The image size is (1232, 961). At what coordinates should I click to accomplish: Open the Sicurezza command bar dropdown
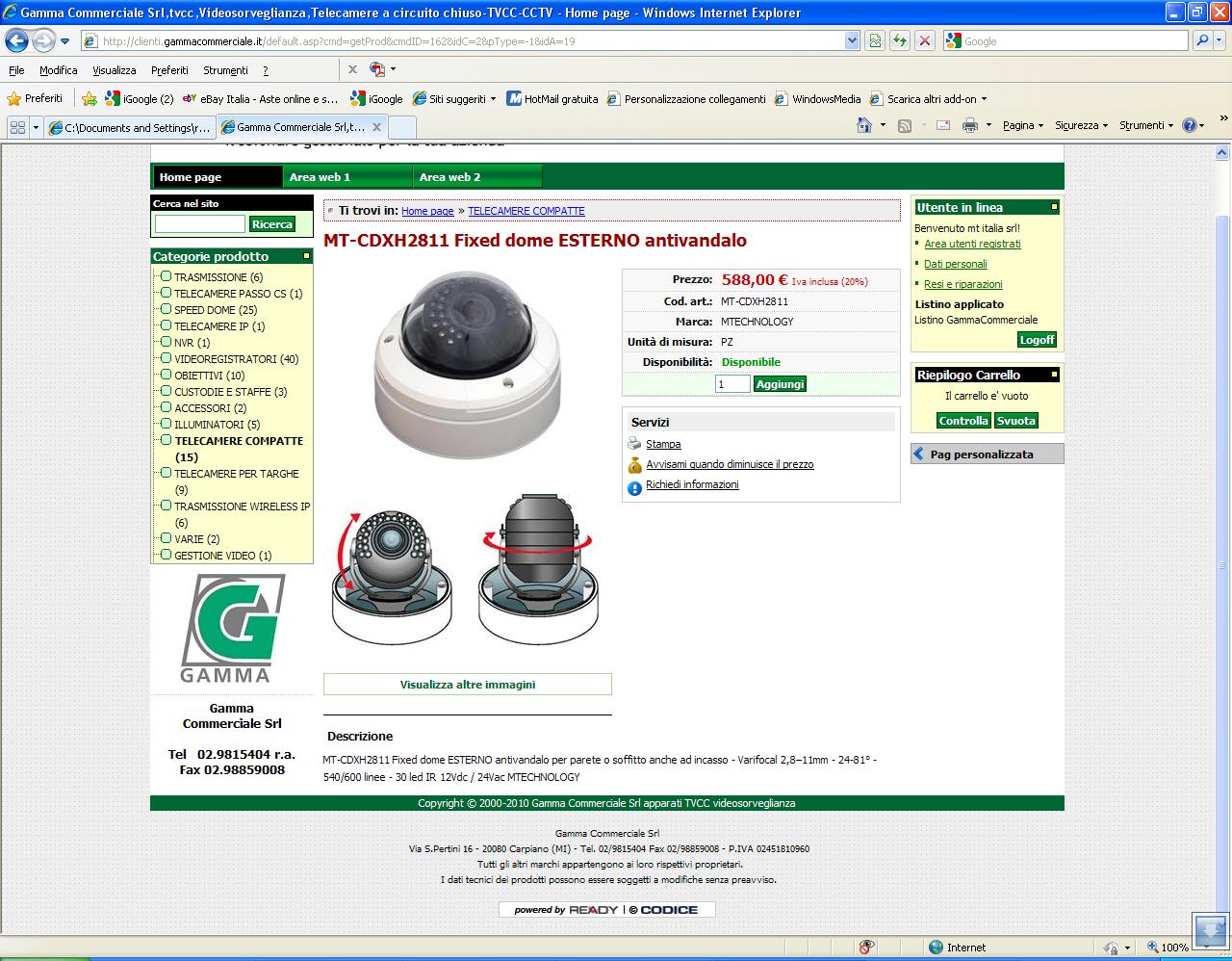point(1081,125)
